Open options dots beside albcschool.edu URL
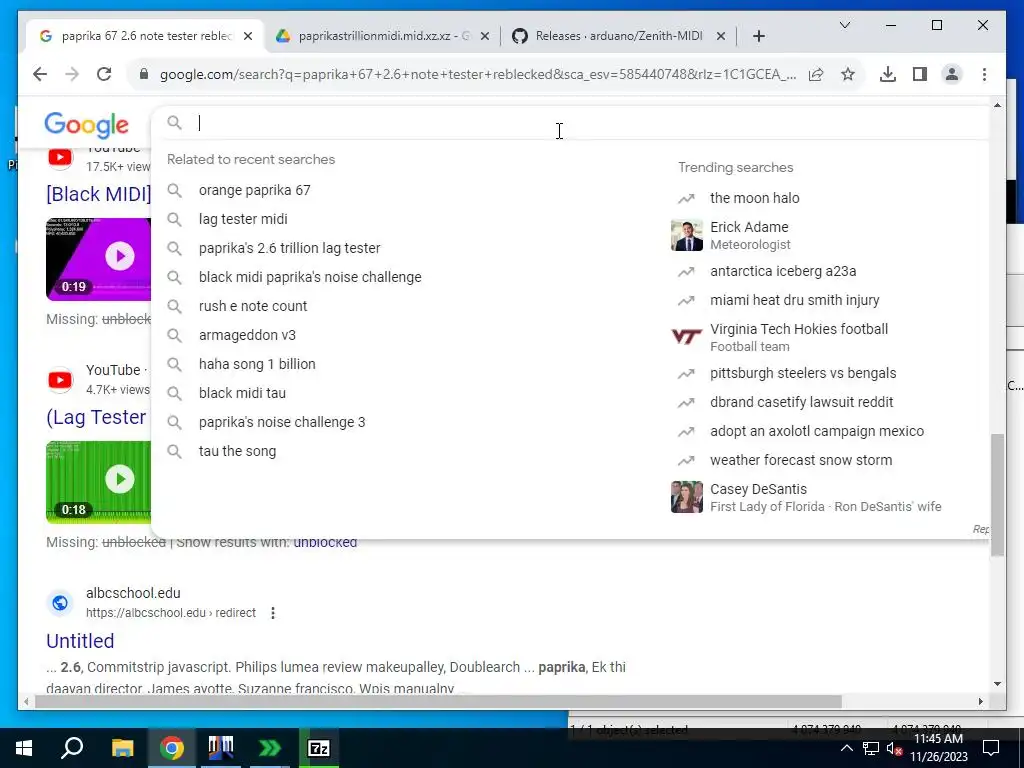The image size is (1024, 768). (273, 613)
